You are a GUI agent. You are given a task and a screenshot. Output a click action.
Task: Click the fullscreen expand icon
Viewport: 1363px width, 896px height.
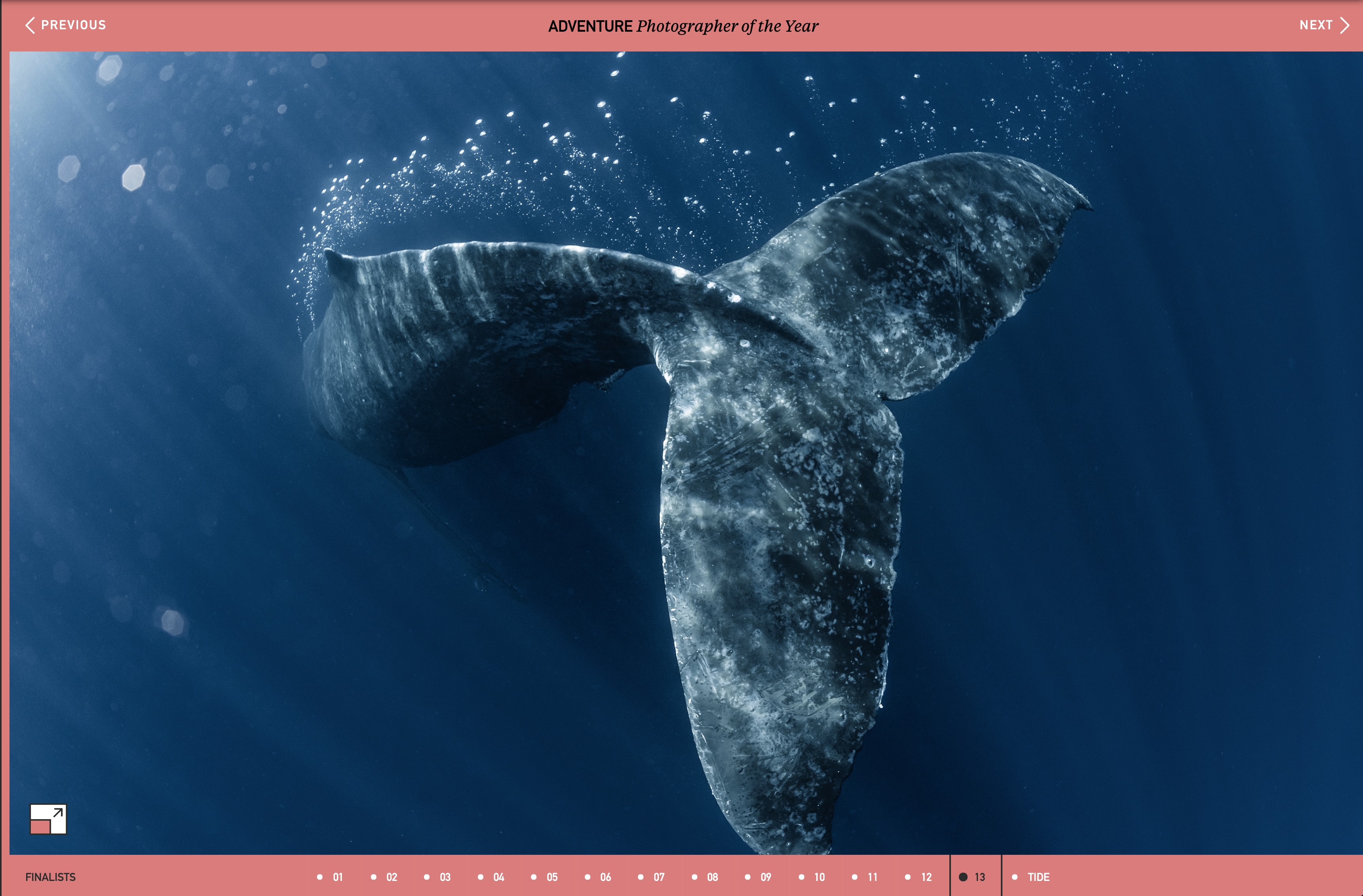click(x=48, y=819)
